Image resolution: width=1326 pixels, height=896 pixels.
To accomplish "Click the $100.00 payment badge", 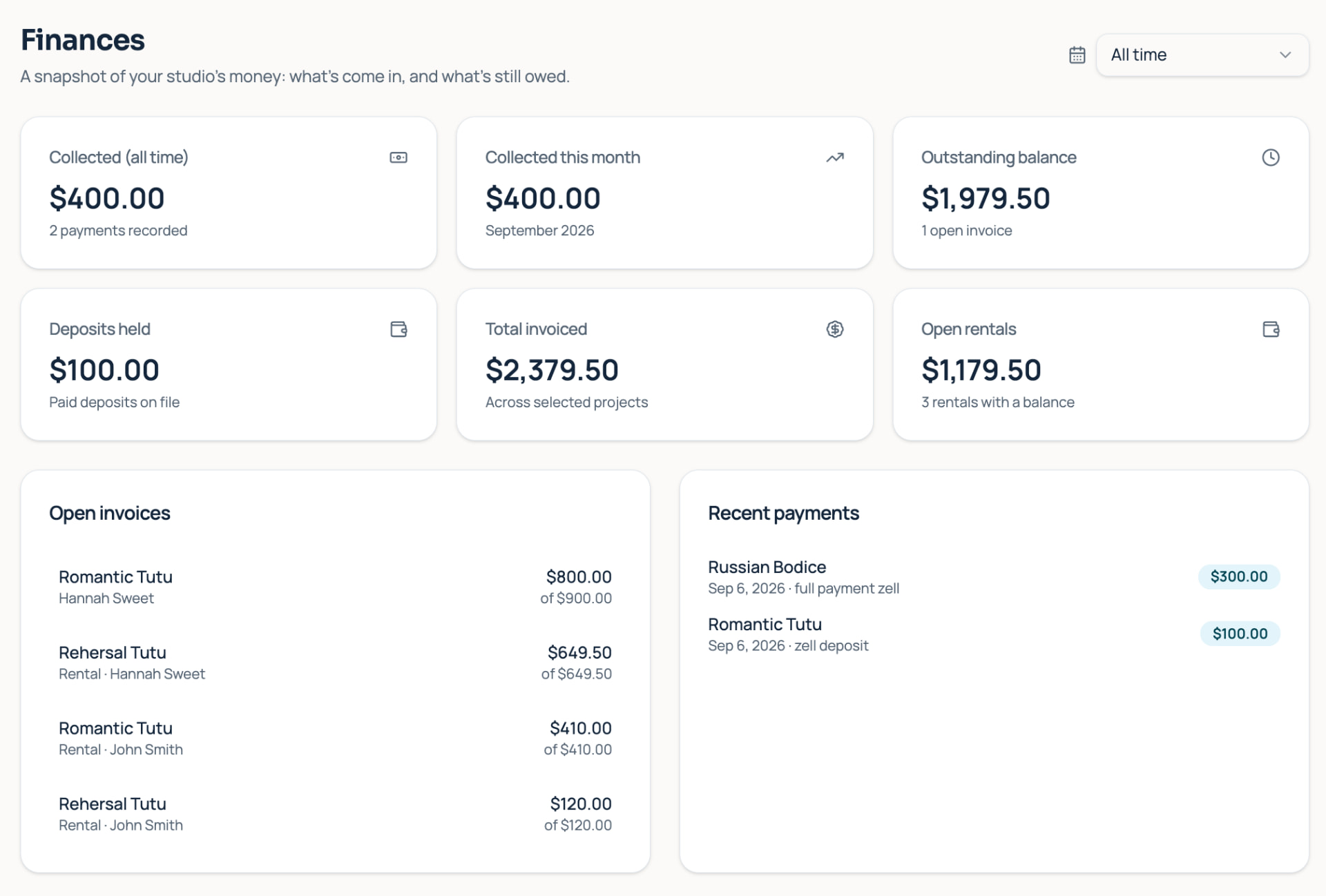I will point(1240,634).
